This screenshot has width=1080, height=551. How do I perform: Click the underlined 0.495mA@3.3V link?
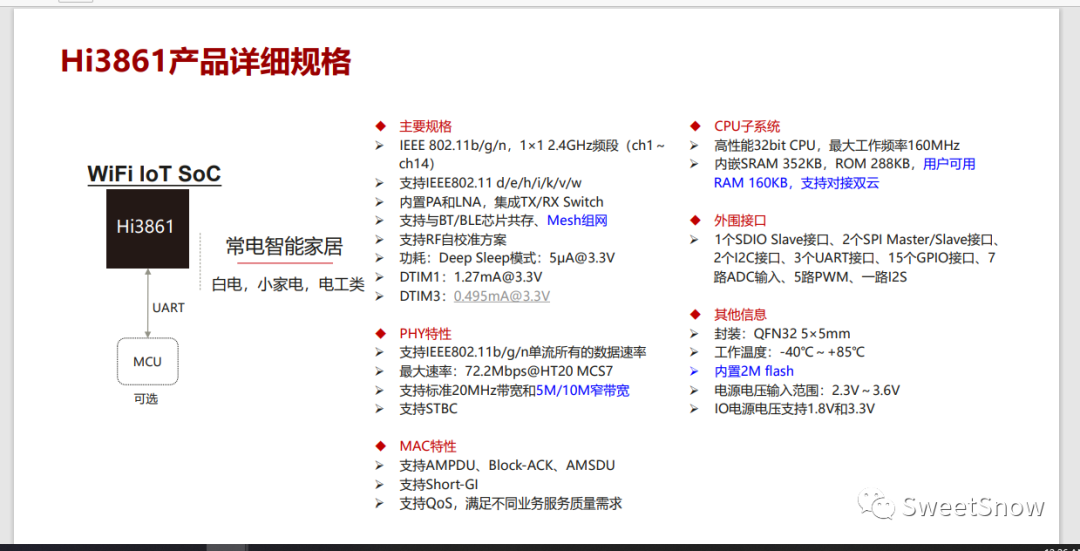(x=501, y=296)
